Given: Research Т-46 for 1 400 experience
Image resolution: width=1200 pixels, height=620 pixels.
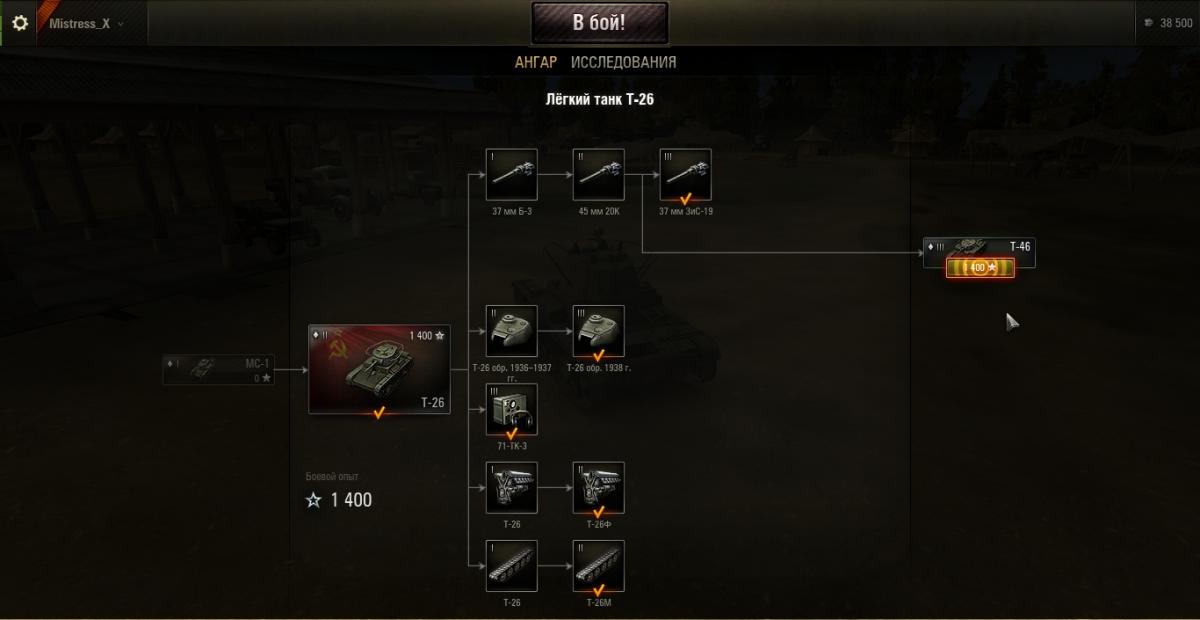Looking at the screenshot, I should [x=980, y=267].
